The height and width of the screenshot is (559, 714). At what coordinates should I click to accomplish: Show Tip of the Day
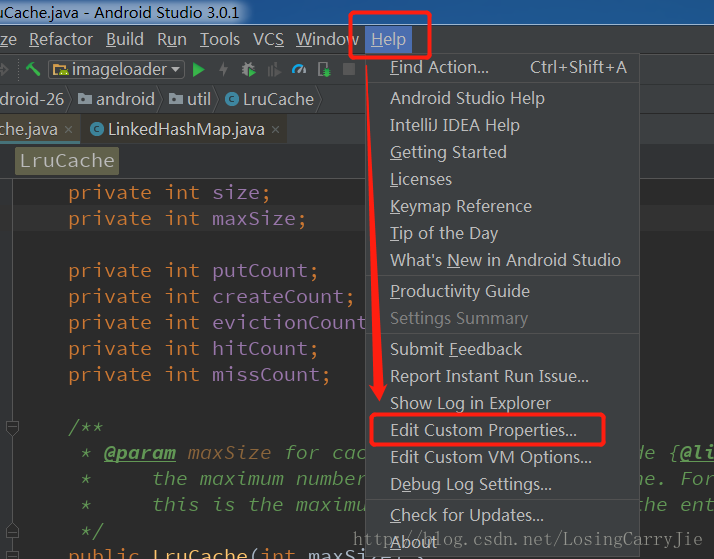coord(503,233)
